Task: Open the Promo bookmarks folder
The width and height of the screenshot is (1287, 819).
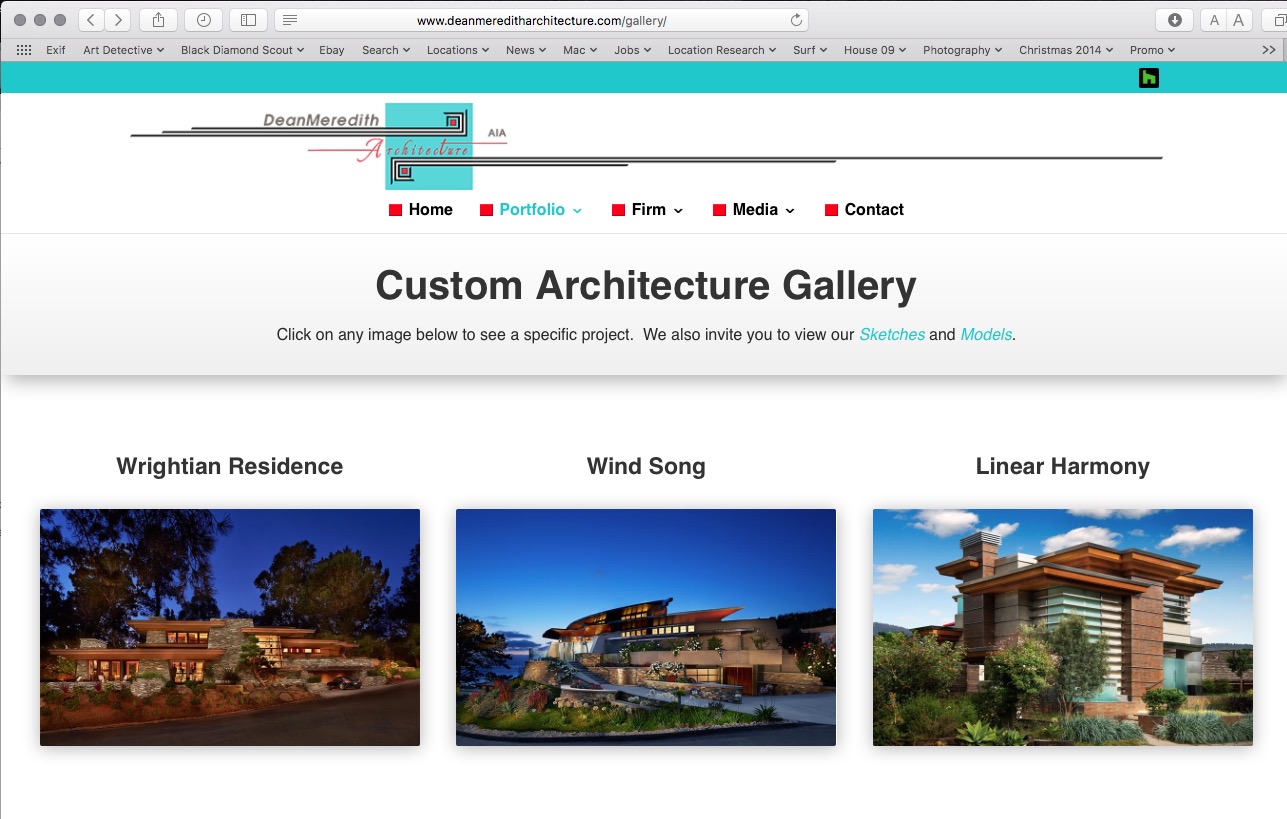Action: 1153,50
